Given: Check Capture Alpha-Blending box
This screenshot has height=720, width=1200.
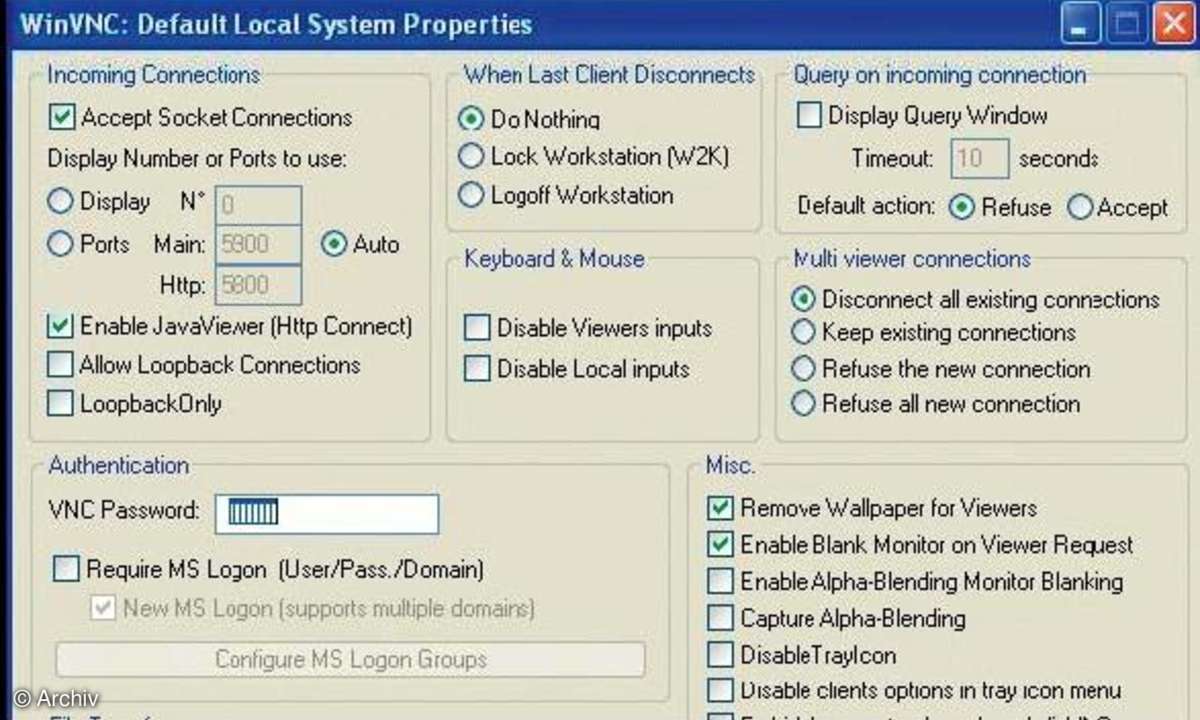Looking at the screenshot, I should [720, 618].
